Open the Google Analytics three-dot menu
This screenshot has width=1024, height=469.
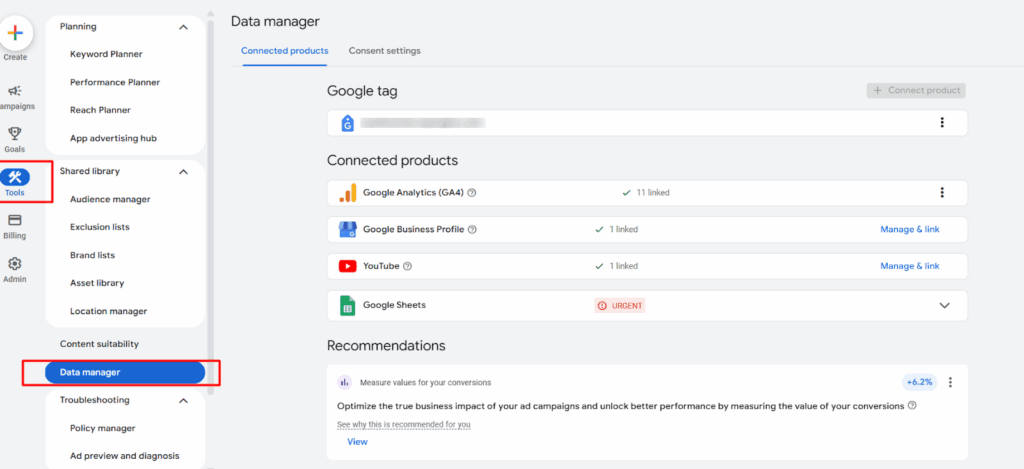942,192
